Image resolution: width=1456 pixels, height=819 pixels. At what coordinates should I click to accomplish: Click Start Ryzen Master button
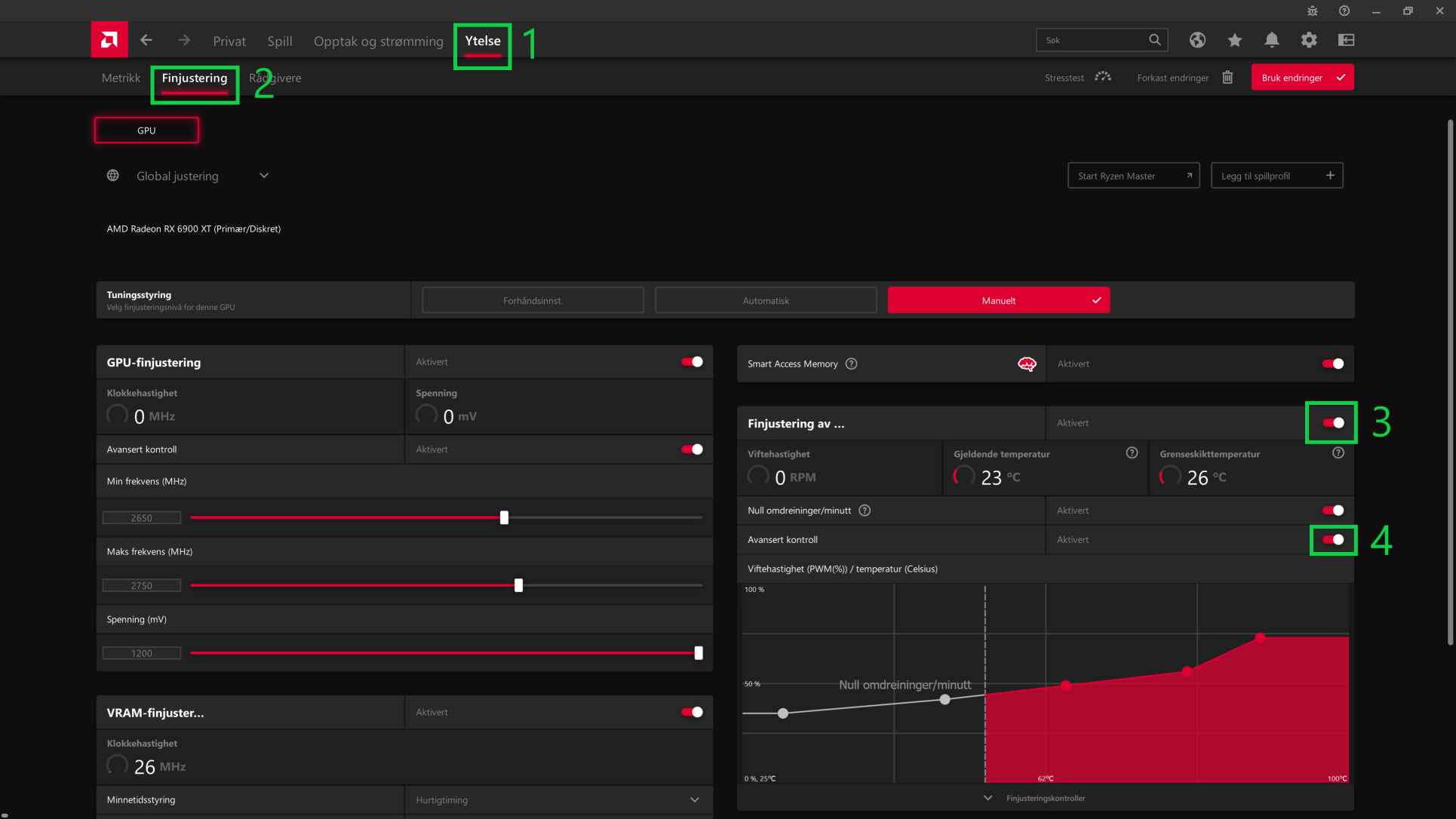coord(1133,176)
